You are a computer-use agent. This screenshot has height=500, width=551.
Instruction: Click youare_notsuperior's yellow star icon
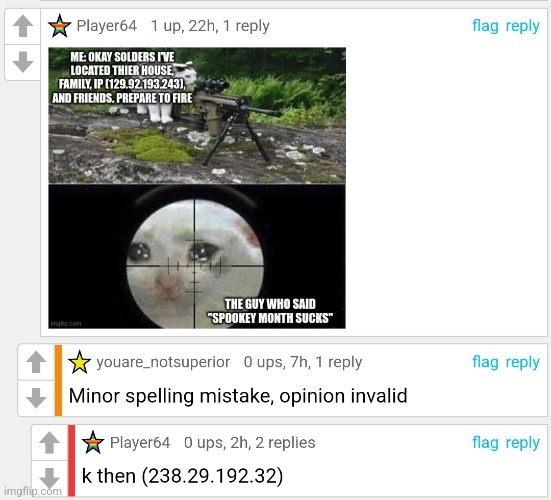click(79, 362)
